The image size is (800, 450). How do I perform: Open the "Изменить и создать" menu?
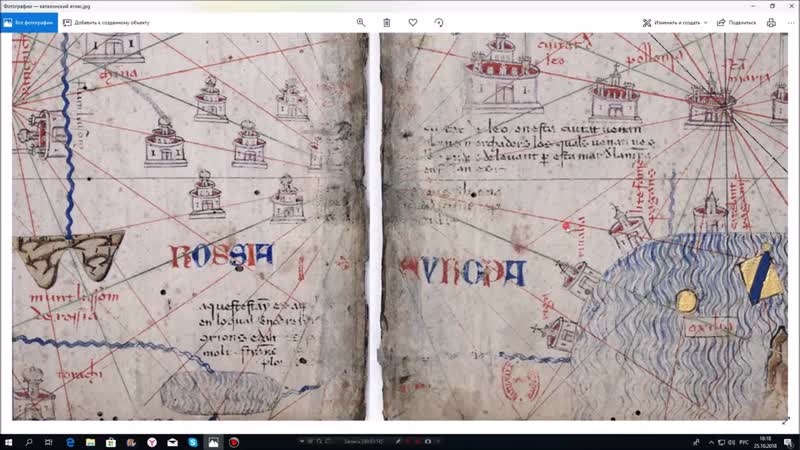675,22
